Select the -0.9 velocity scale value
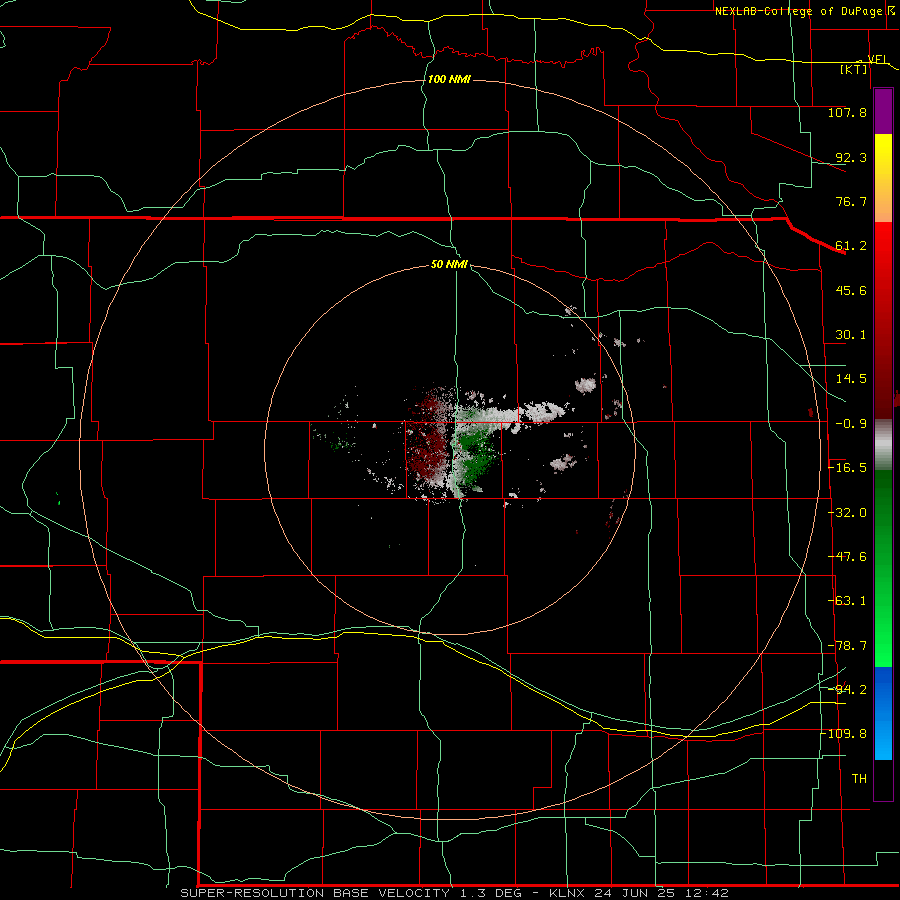 click(x=851, y=424)
